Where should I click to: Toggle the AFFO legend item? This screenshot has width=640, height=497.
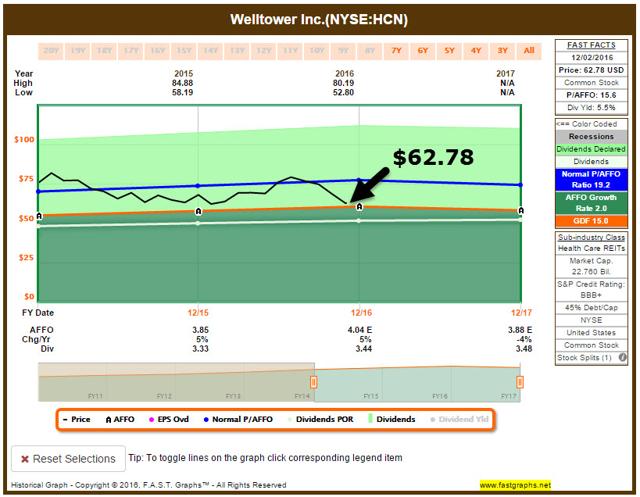point(120,419)
